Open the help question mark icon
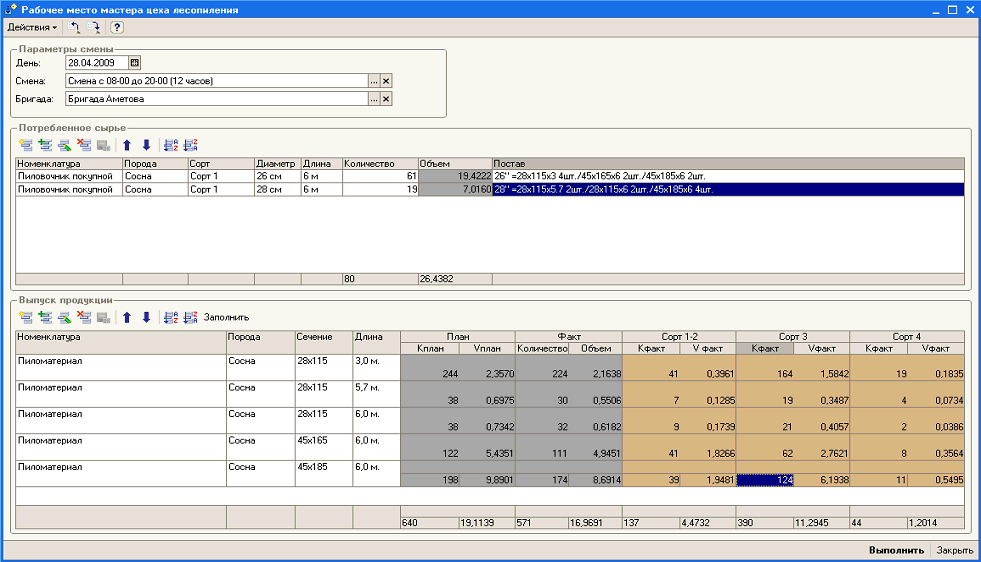 116,27
